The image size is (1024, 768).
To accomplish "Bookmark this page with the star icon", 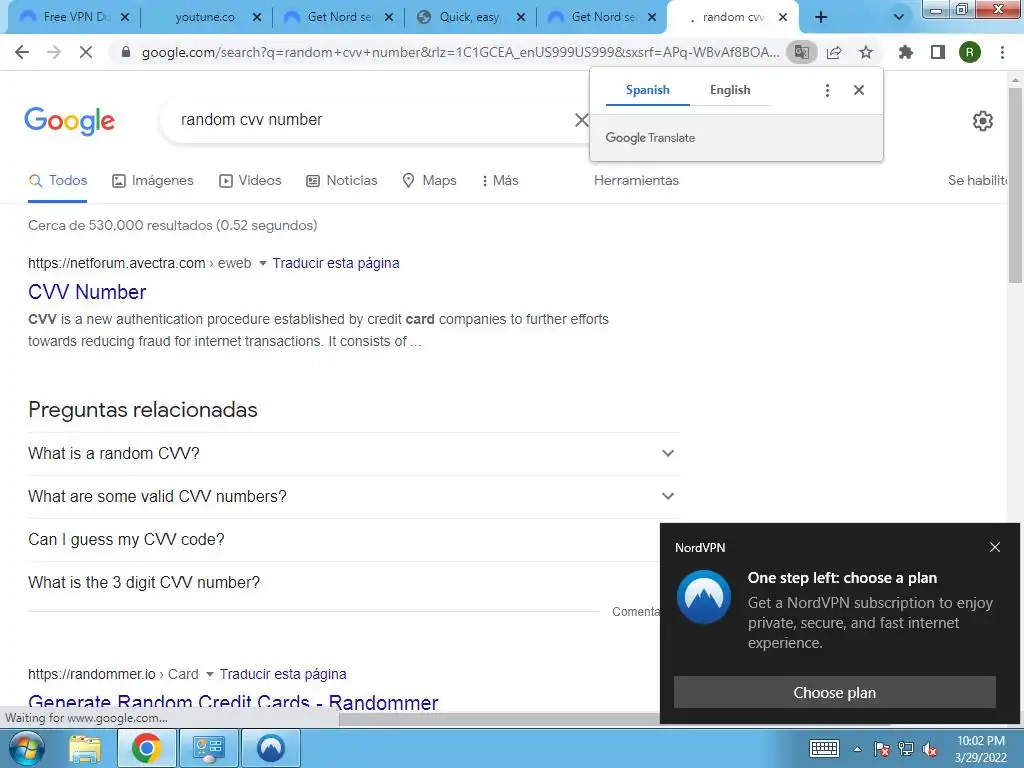I will tap(866, 52).
